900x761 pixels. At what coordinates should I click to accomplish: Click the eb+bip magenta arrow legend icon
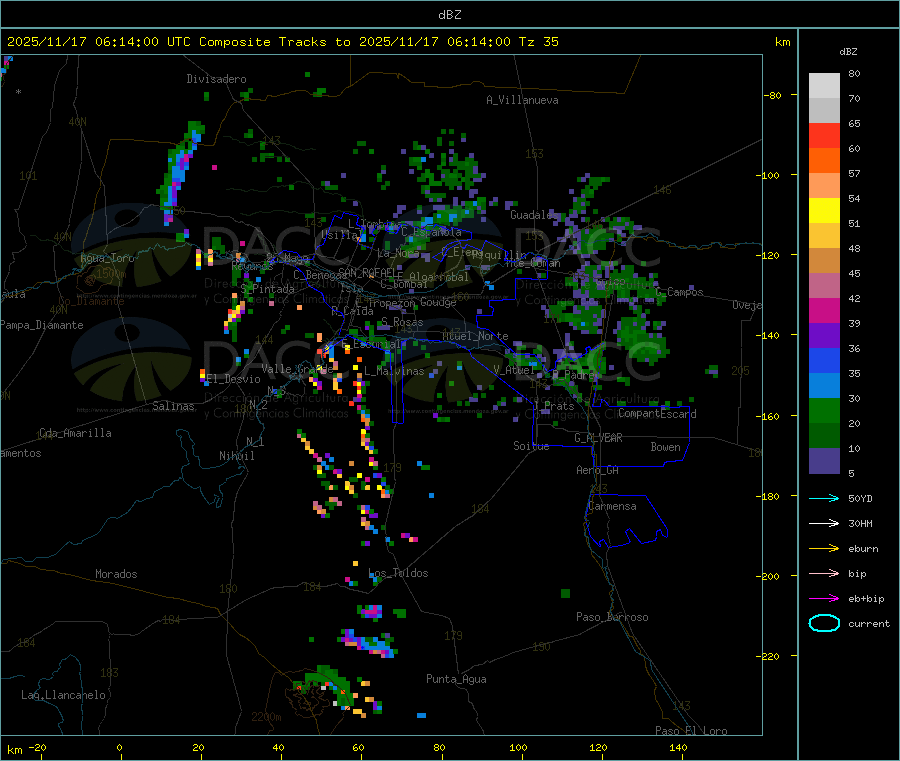[824, 599]
